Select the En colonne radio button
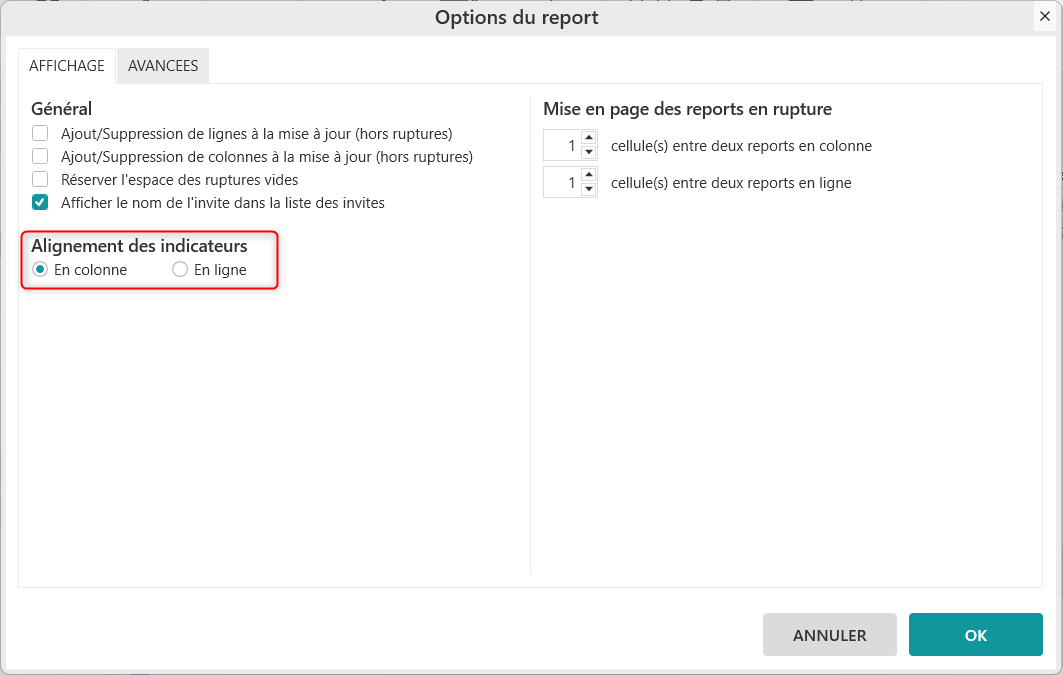The image size is (1063, 675). [41, 270]
